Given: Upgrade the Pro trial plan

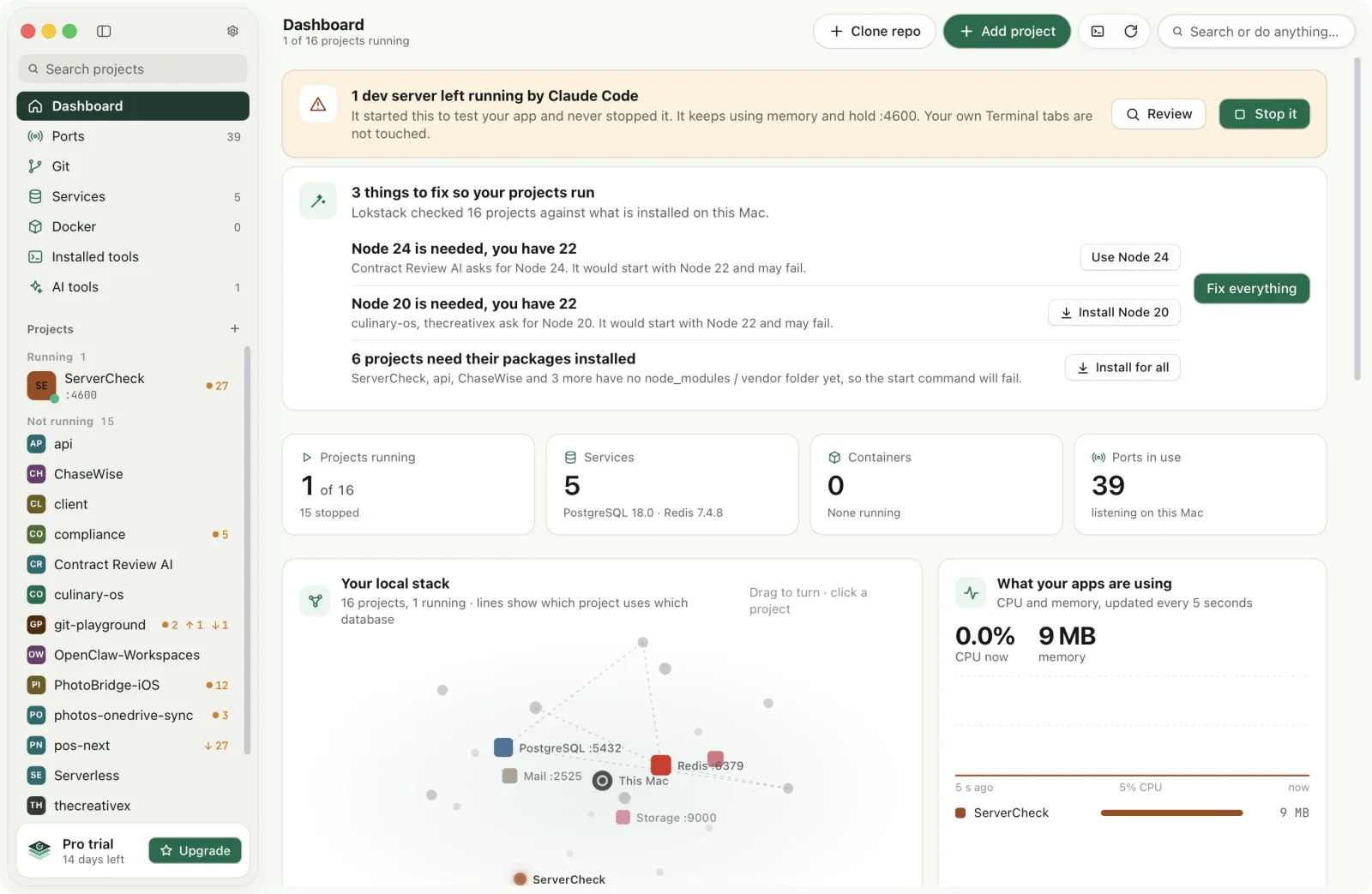Looking at the screenshot, I should click(196, 850).
